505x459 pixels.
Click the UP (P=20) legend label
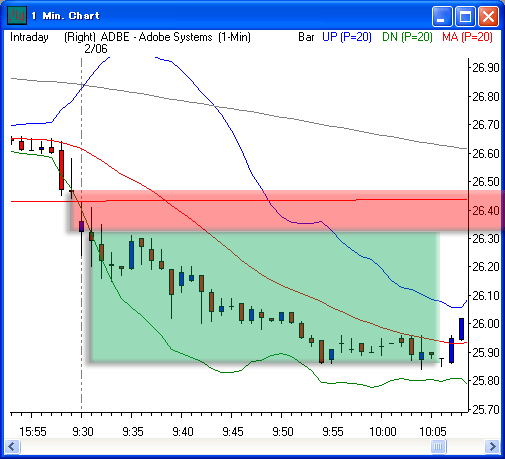click(347, 37)
